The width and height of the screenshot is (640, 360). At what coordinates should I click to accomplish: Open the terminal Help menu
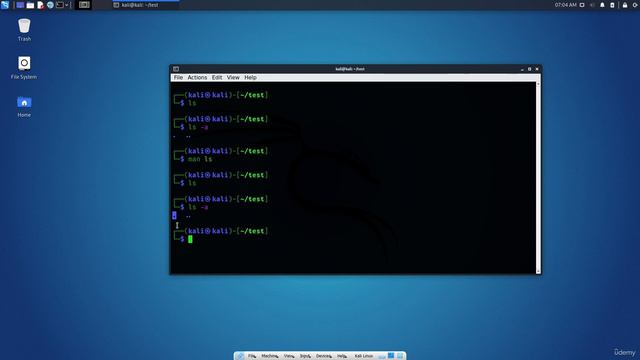250,78
